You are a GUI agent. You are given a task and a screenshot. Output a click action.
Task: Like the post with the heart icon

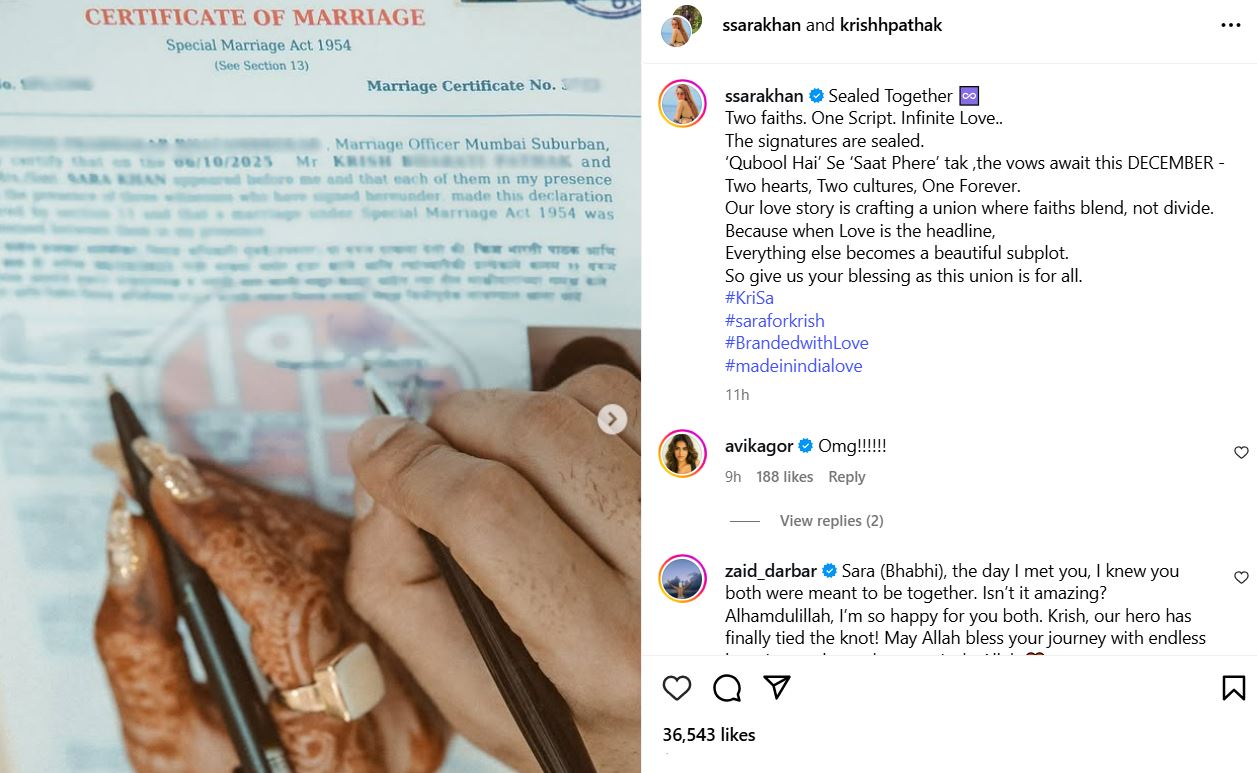point(677,688)
